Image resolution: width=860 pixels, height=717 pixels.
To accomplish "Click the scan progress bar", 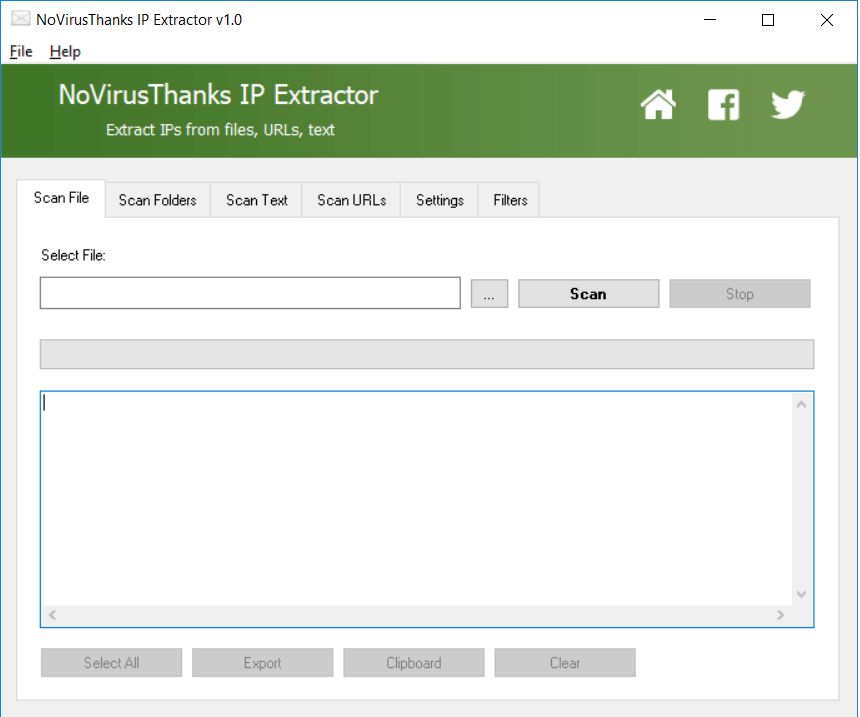I will click(427, 354).
